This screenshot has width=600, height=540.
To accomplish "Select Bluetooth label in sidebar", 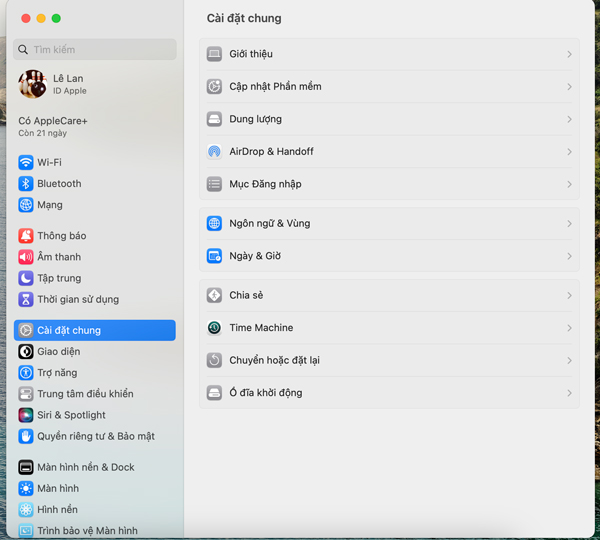I will pyautogui.click(x=59, y=184).
